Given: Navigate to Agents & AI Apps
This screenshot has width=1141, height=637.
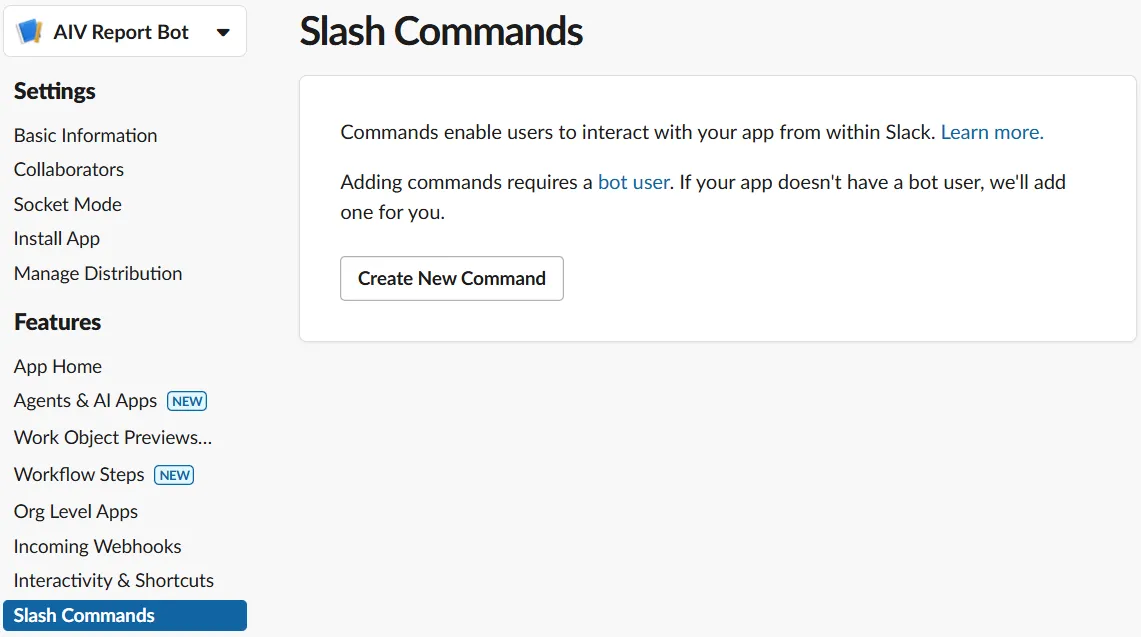Looking at the screenshot, I should point(84,400).
